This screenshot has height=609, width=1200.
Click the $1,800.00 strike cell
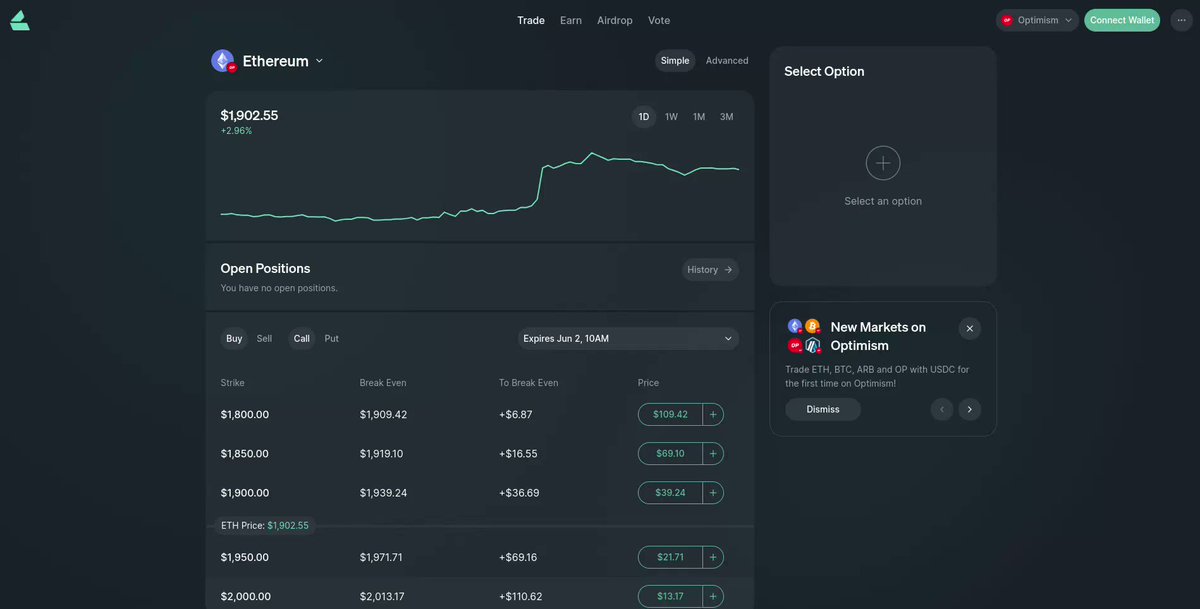[x=245, y=414]
